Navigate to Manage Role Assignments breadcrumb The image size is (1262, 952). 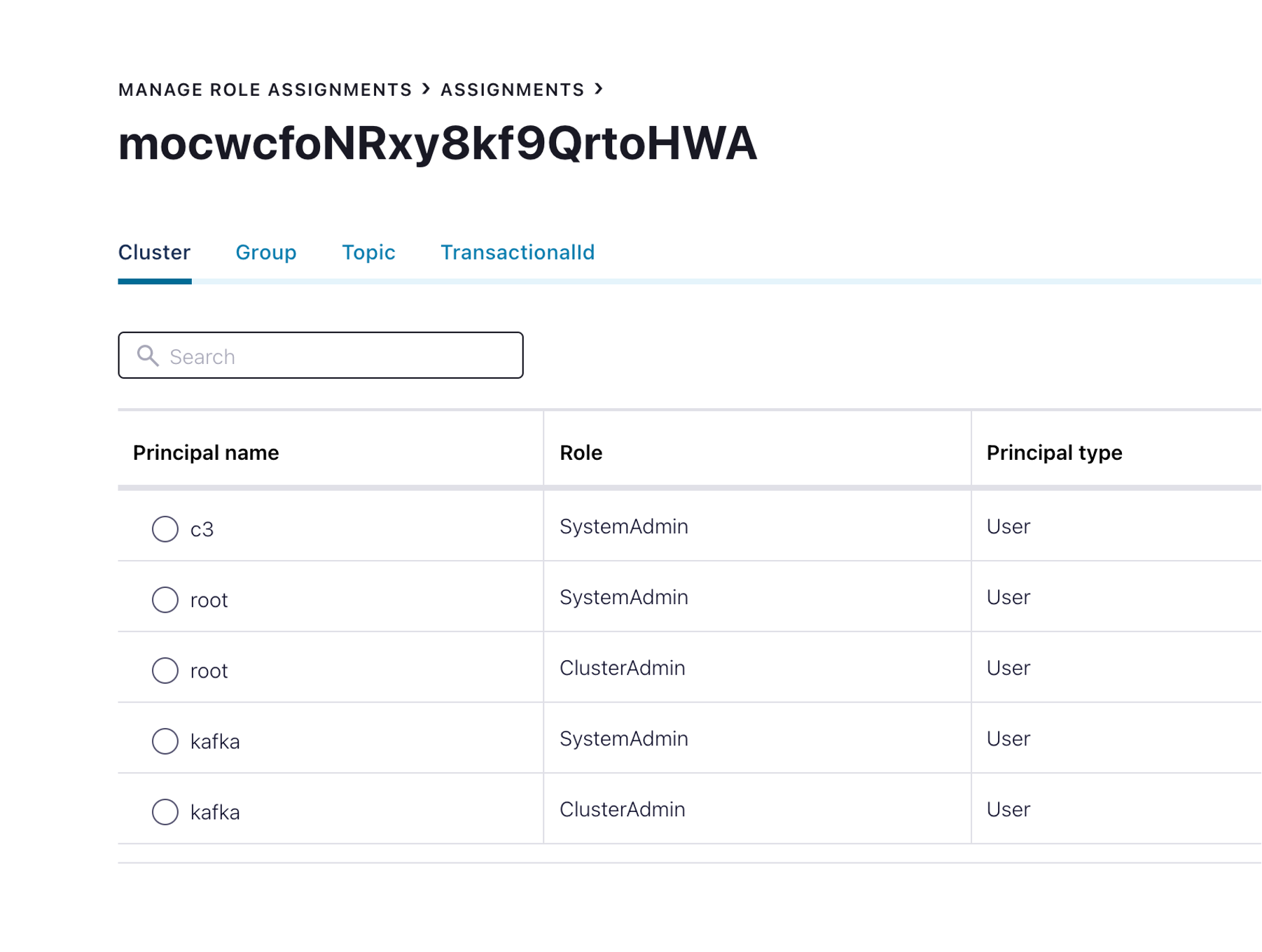265,90
